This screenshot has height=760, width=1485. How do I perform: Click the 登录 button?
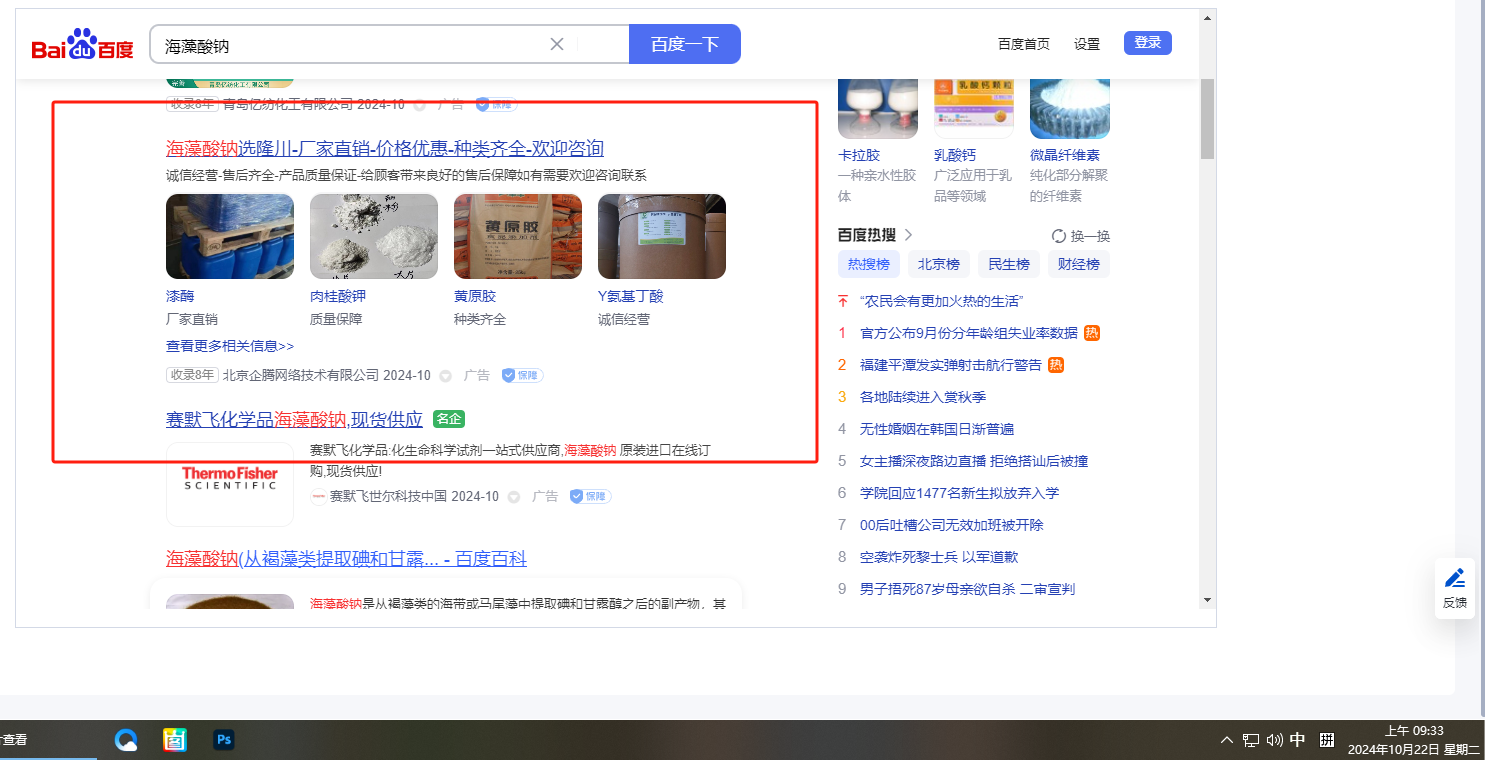tap(1148, 43)
